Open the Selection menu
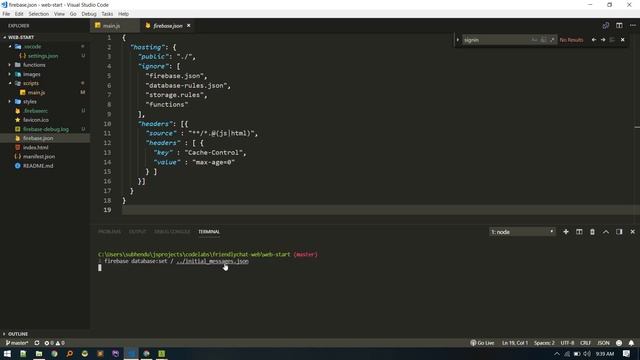The image size is (640, 360). (x=38, y=14)
